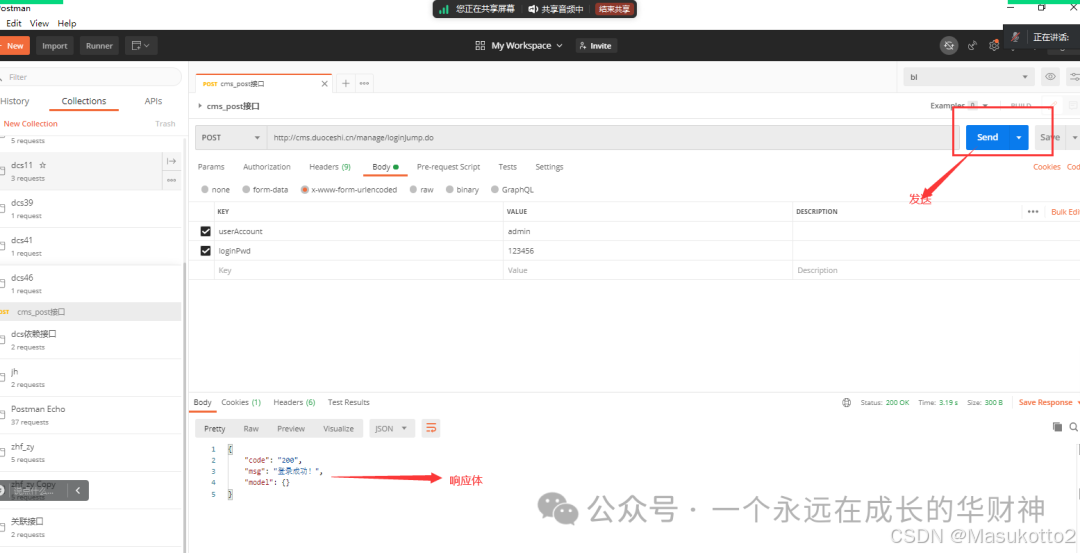The width and height of the screenshot is (1080, 553).
Task: Switch response view to Preview
Action: (291, 428)
